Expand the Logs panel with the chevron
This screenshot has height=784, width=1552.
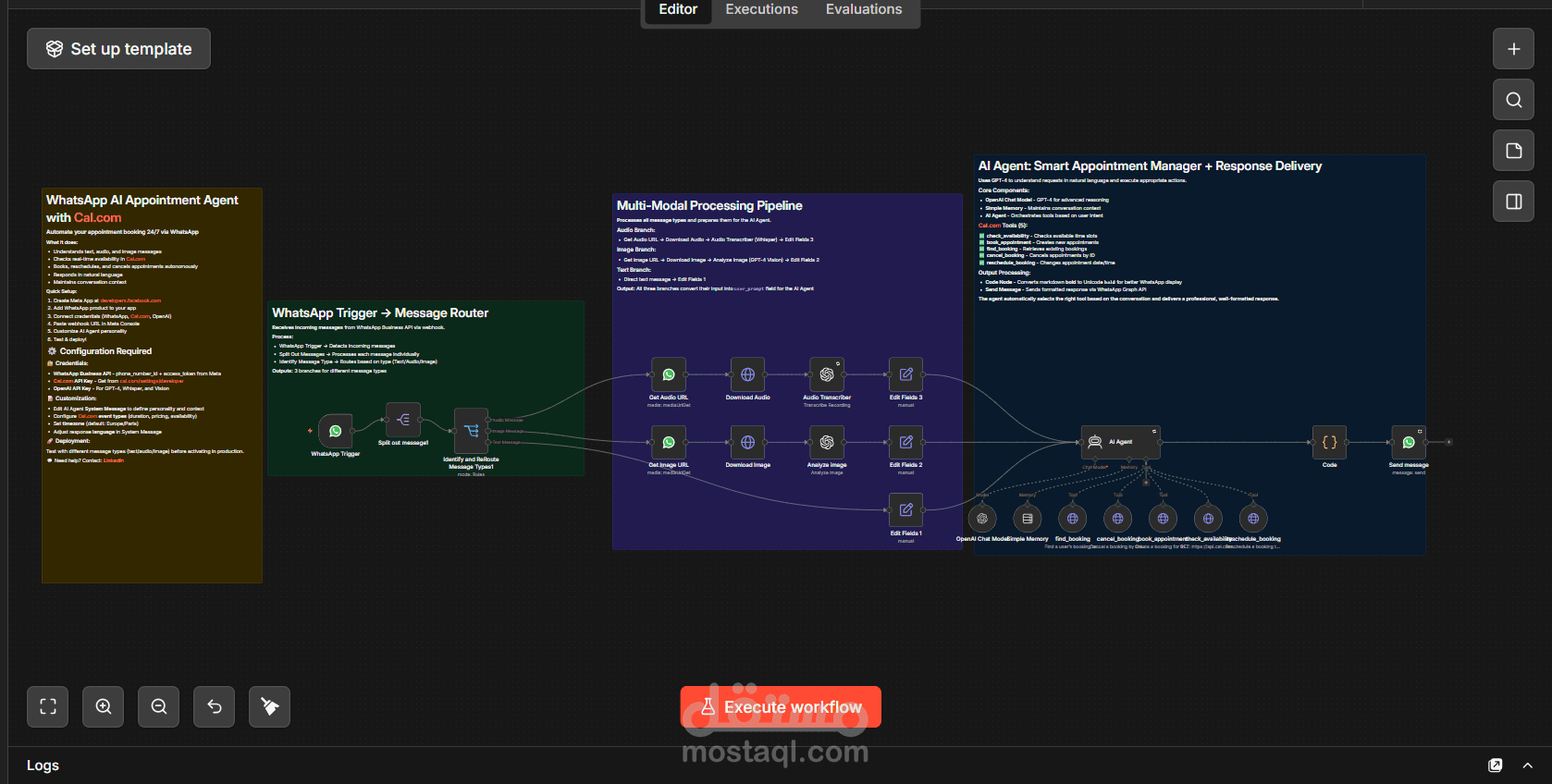tap(1528, 766)
